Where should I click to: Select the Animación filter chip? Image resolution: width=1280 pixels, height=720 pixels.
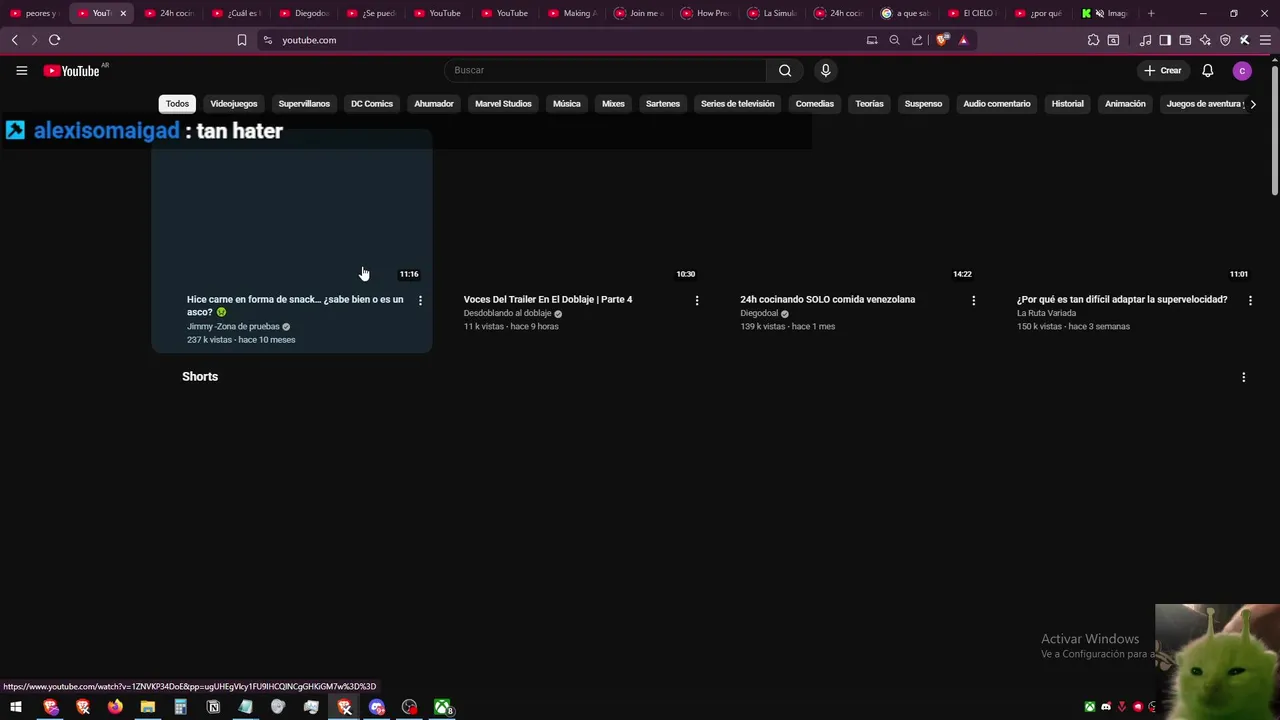click(1125, 104)
